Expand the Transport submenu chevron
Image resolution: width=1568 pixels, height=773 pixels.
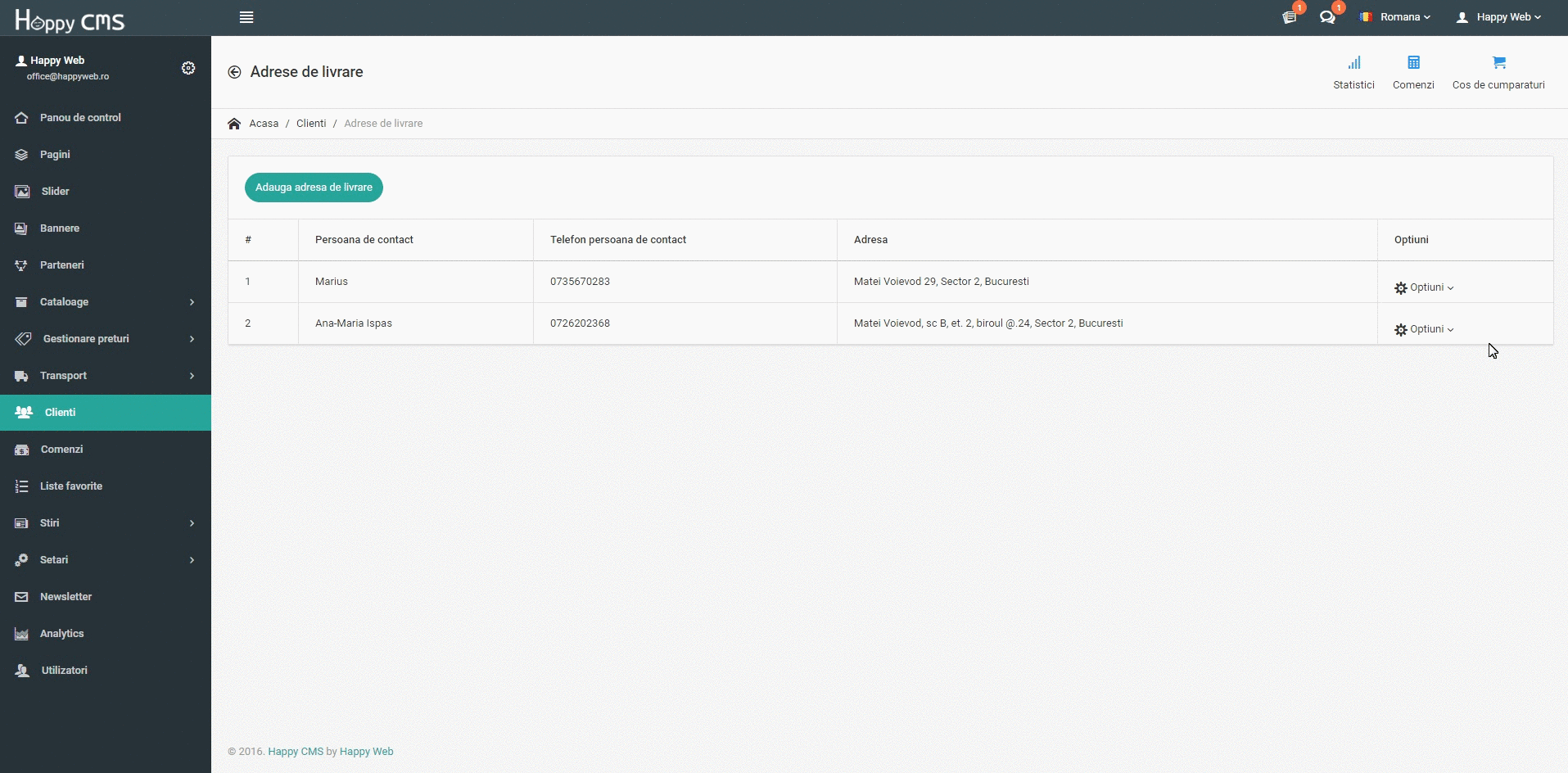click(192, 376)
